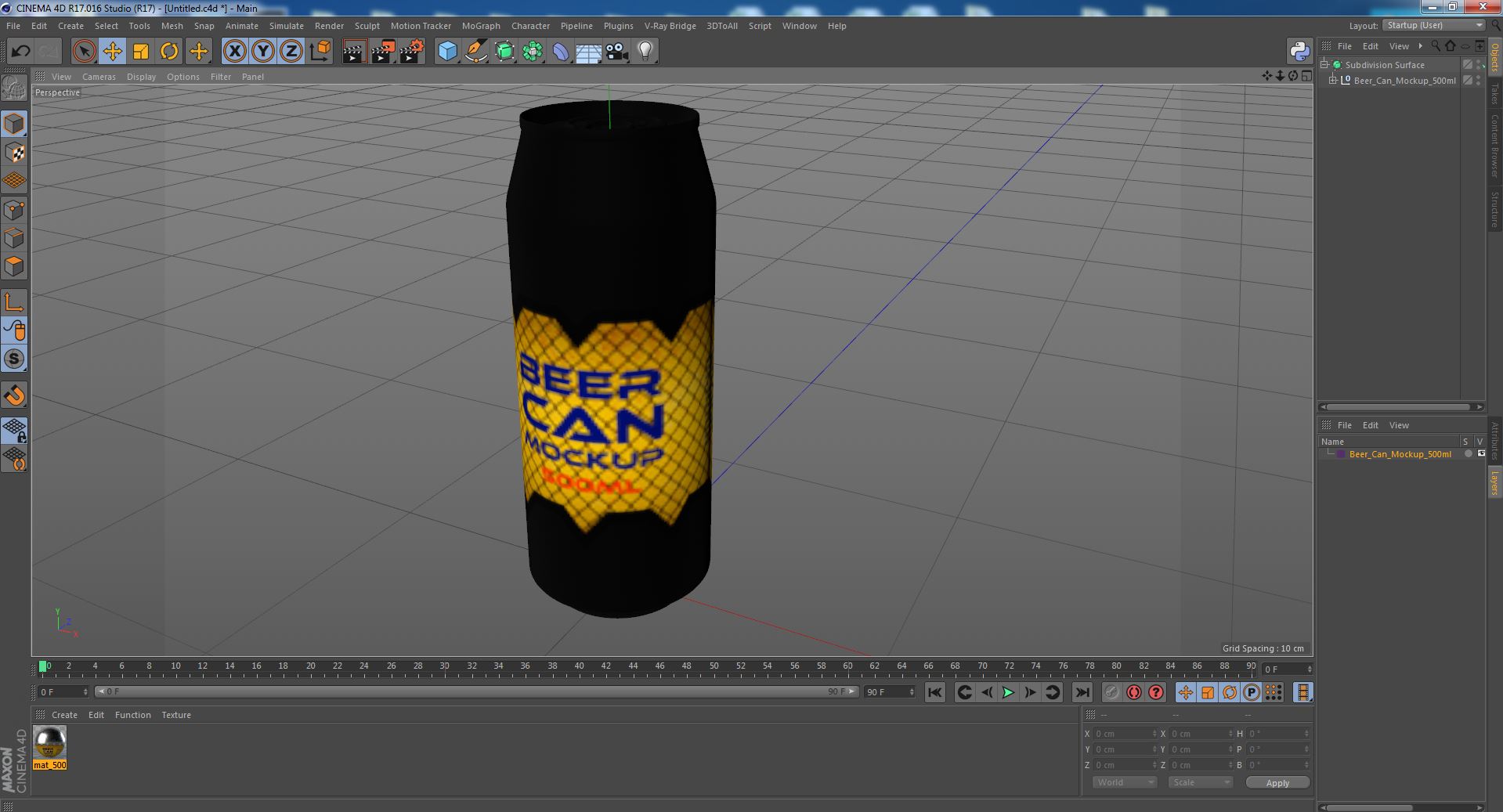The width and height of the screenshot is (1503, 812).
Task: Toggle Autokeying button
Action: (1133, 692)
